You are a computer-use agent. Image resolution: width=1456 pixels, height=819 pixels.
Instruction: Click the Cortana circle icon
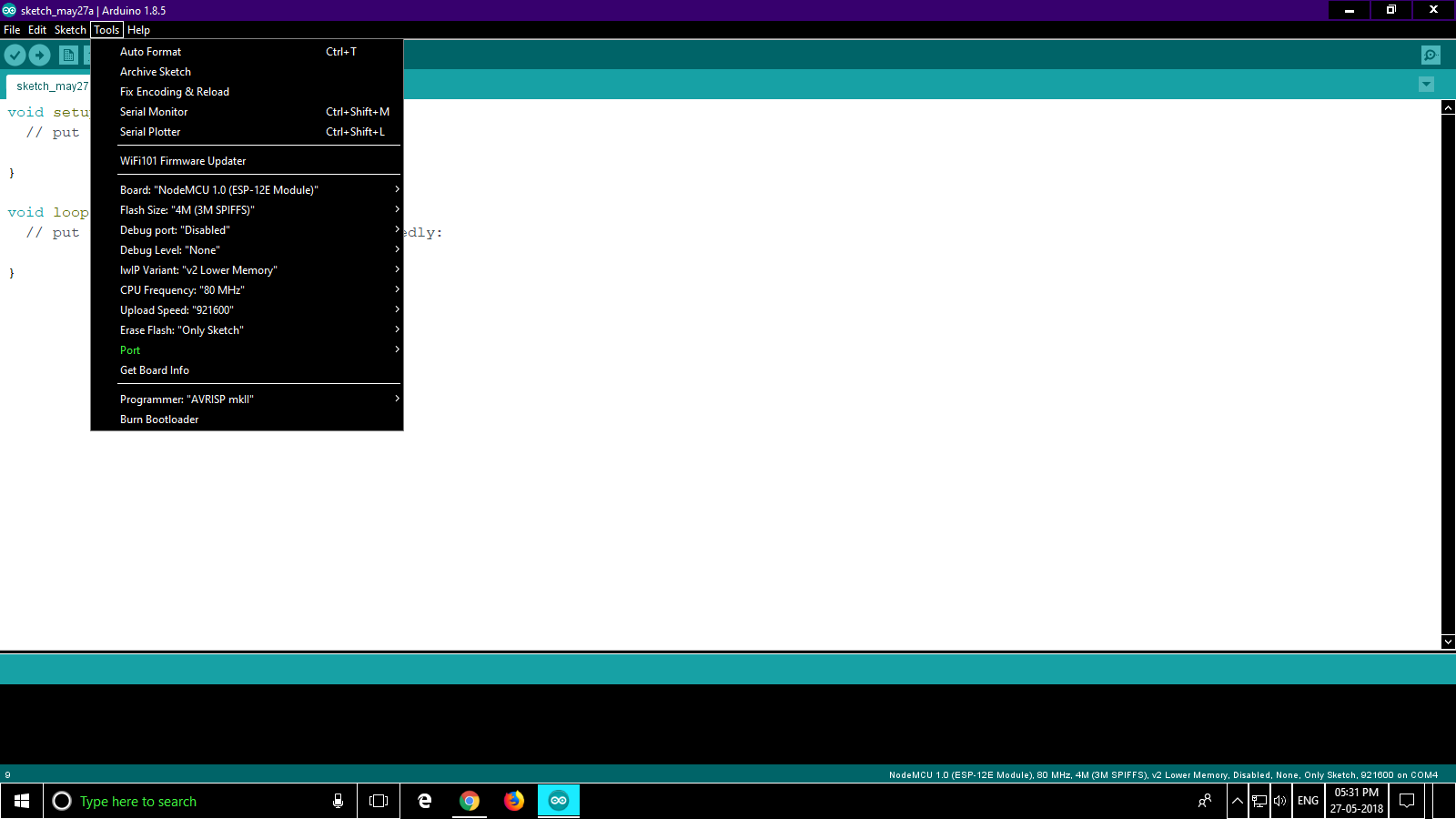[62, 801]
